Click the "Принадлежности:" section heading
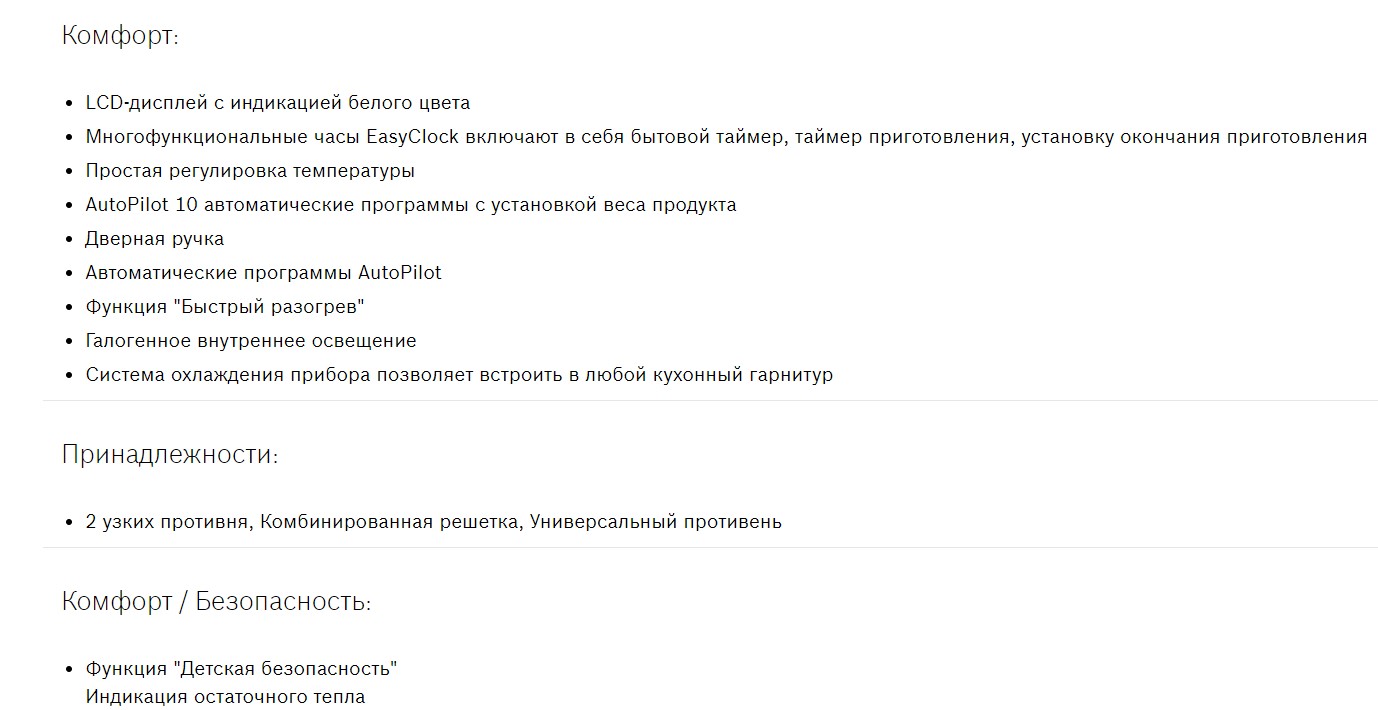This screenshot has height=710, width=1378. (x=169, y=455)
